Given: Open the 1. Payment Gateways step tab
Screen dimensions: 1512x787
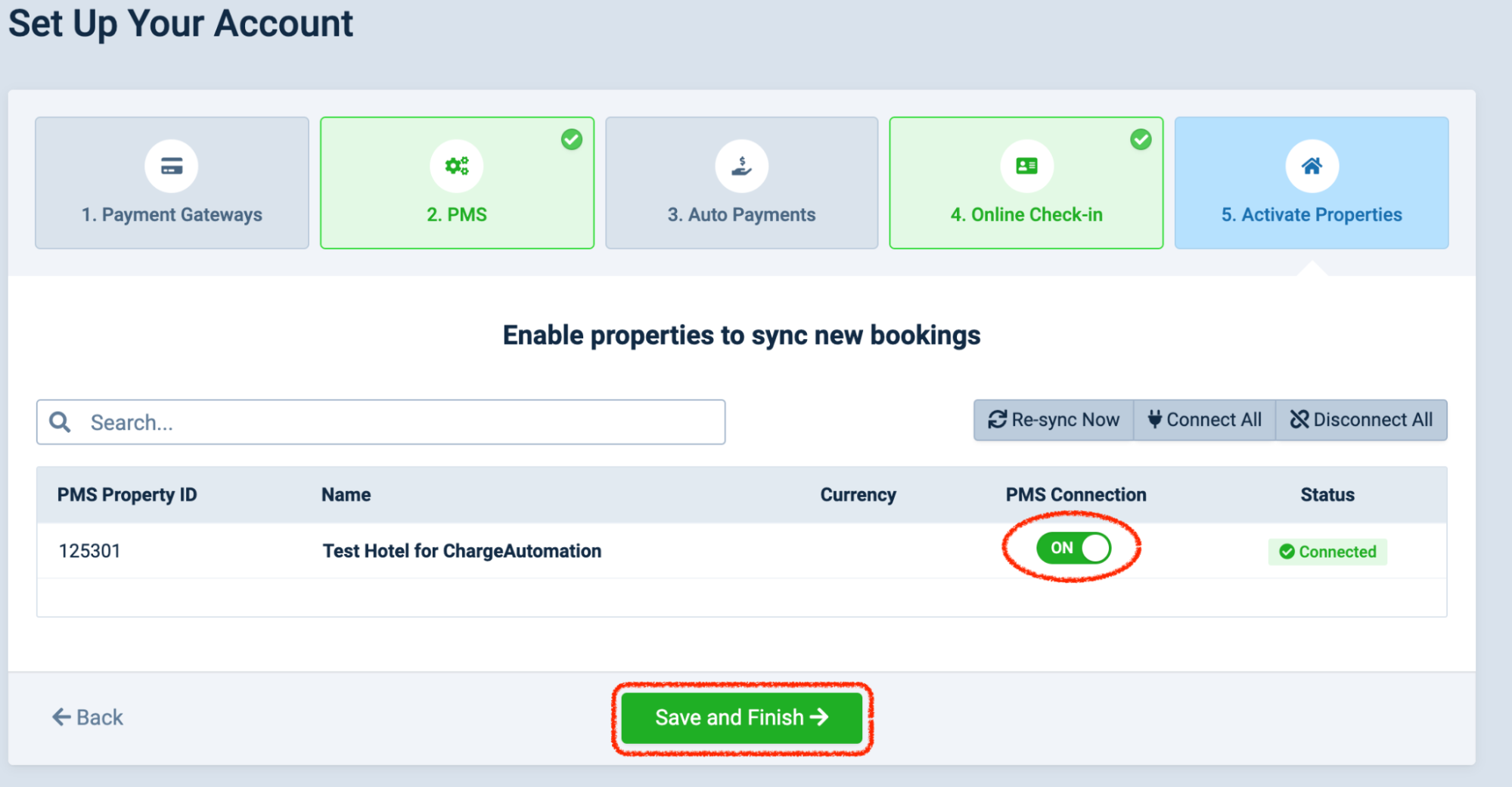Looking at the screenshot, I should [172, 214].
